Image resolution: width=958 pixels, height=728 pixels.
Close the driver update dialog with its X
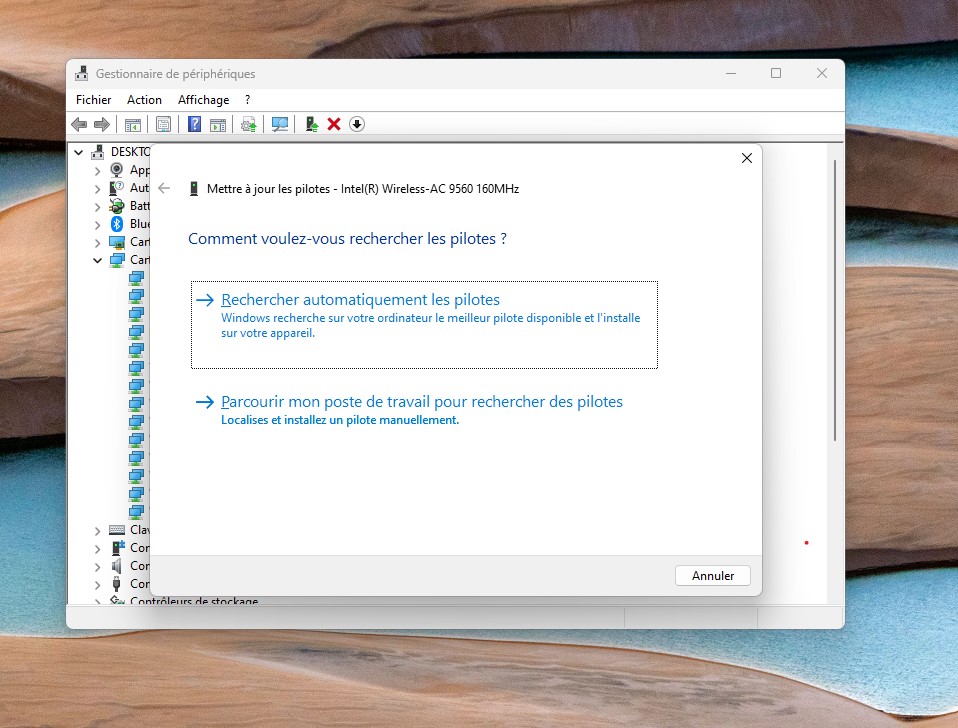(747, 158)
